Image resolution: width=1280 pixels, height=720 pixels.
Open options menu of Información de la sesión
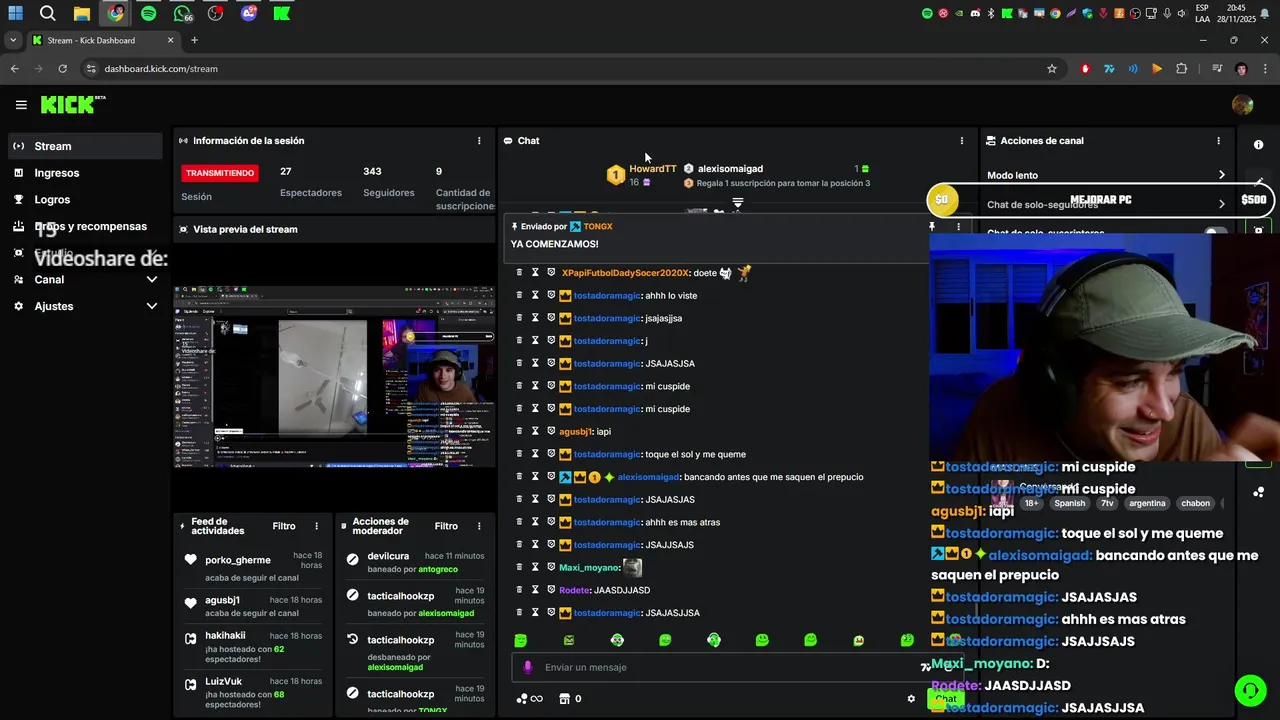tap(479, 141)
